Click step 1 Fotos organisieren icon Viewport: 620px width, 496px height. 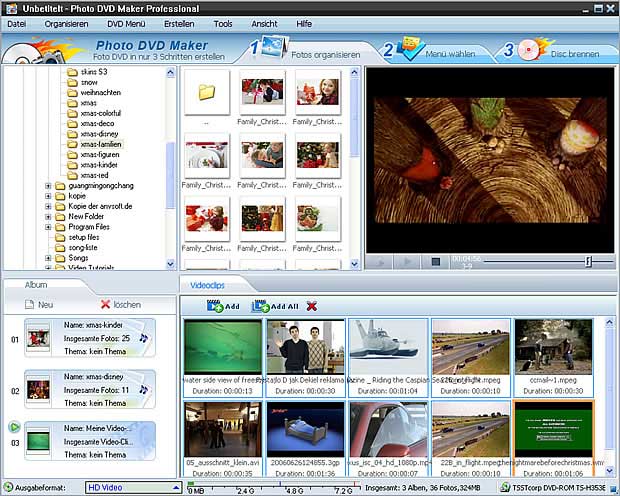pyautogui.click(x=275, y=47)
